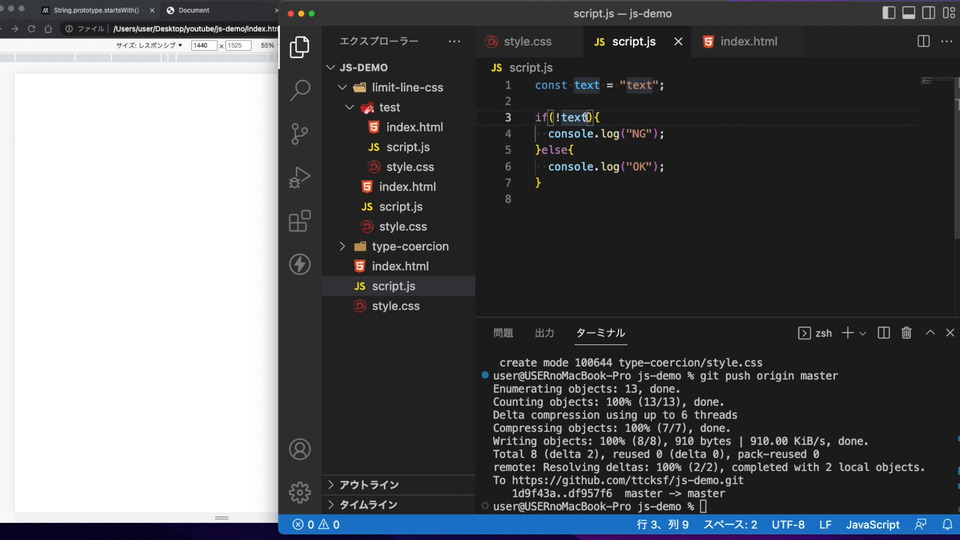This screenshot has height=540, width=960.
Task: Change indentation via スペース: 2
Action: coord(730,525)
